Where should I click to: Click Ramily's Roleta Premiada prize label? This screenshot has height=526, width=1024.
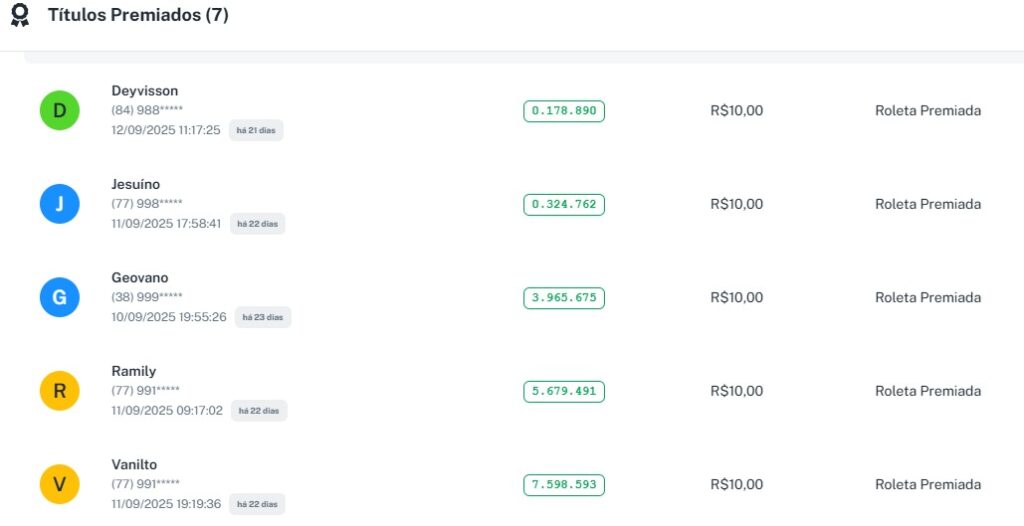(x=928, y=391)
